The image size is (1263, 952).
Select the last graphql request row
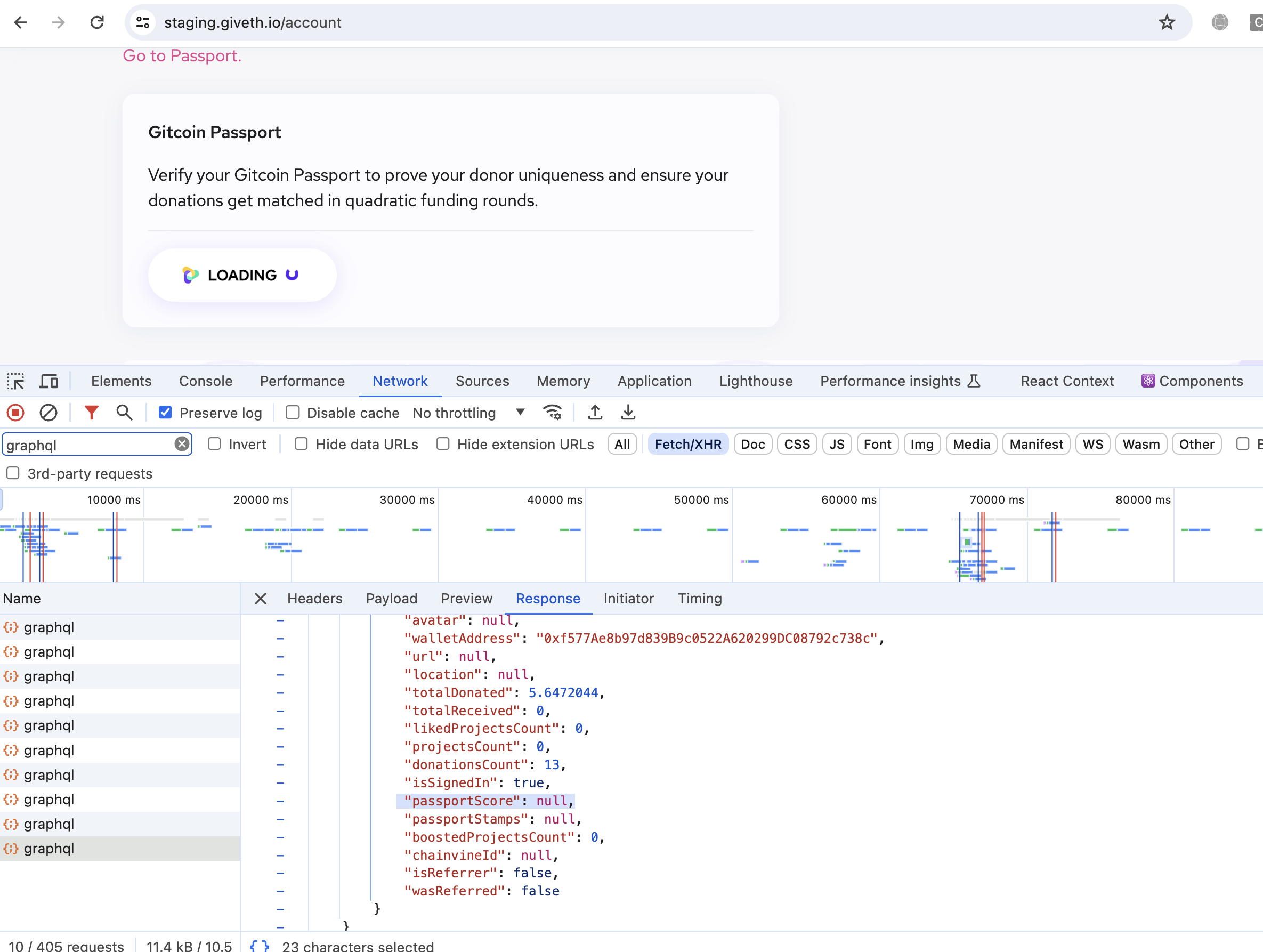(120, 848)
